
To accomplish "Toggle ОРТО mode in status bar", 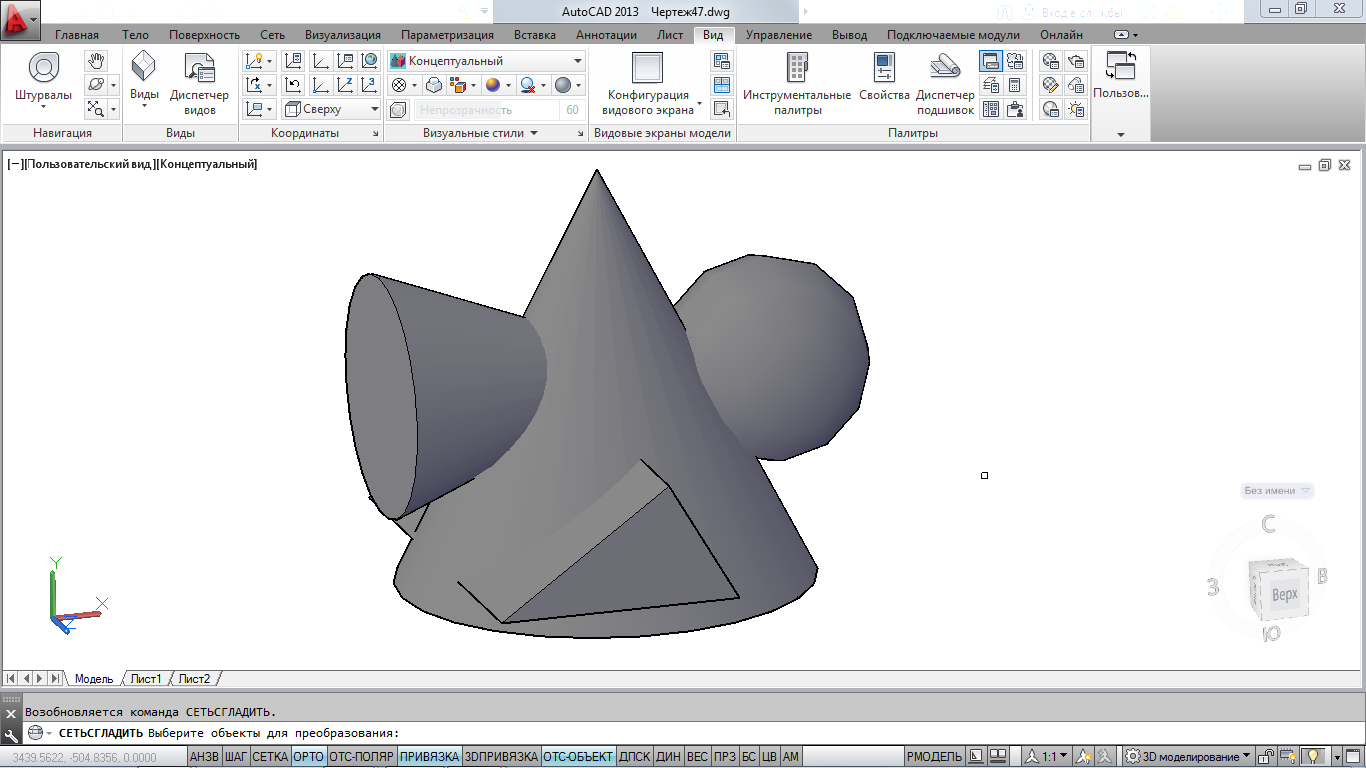I will coord(309,757).
